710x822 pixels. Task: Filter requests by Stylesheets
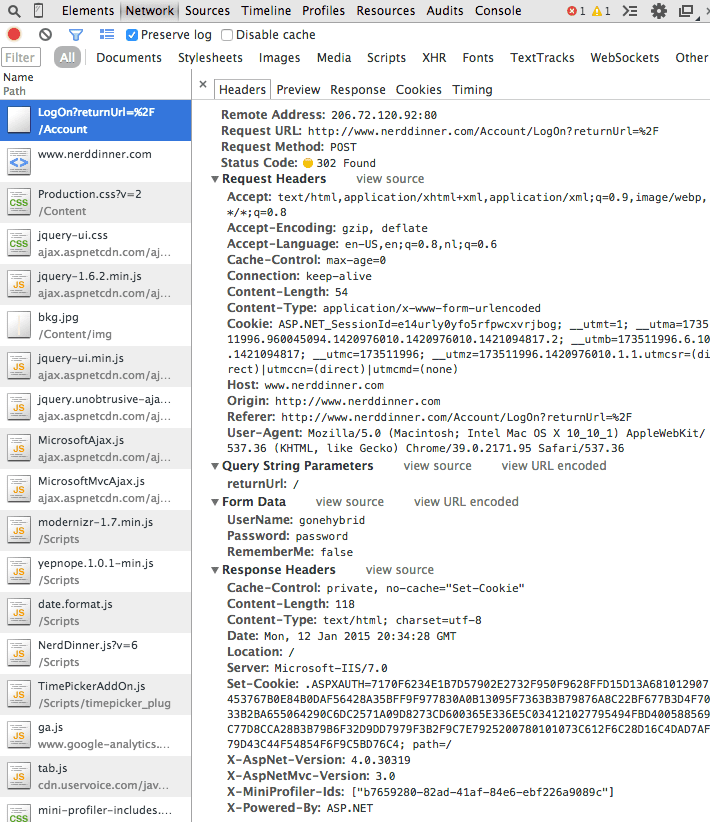click(x=210, y=58)
